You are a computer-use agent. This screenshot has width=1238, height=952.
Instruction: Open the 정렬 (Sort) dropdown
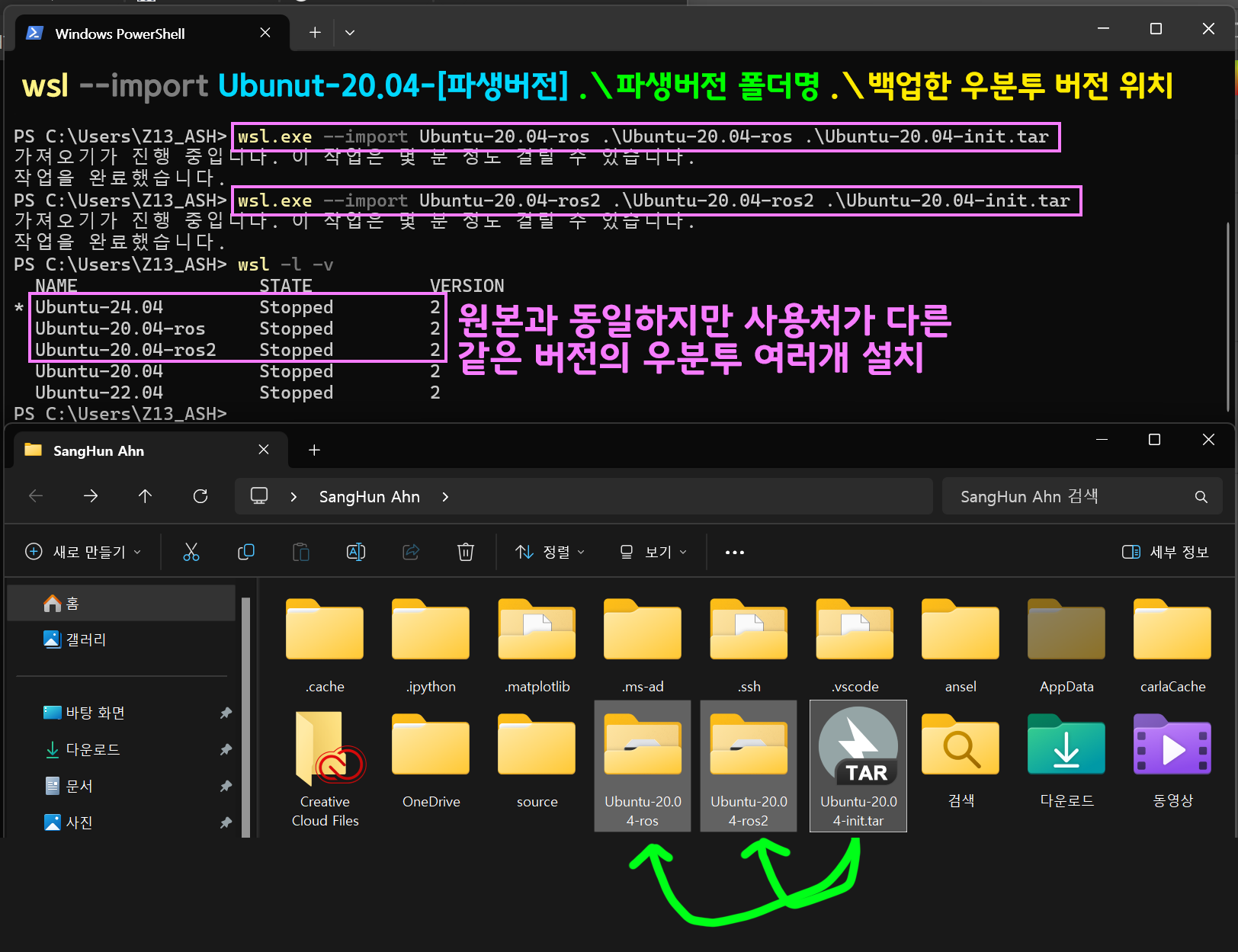pos(550,552)
